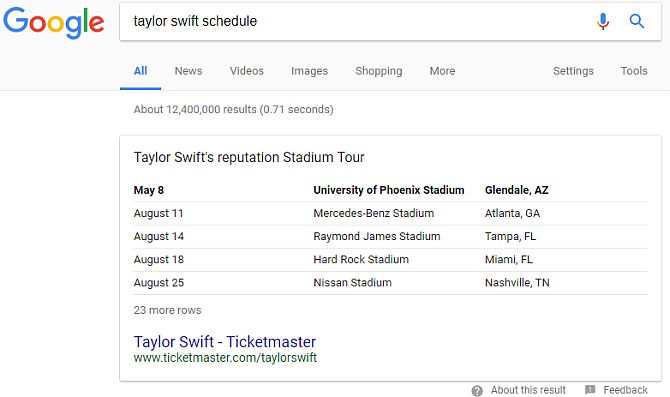The image size is (670, 397).
Task: Click the blue search magnifier icon
Action: point(637,21)
